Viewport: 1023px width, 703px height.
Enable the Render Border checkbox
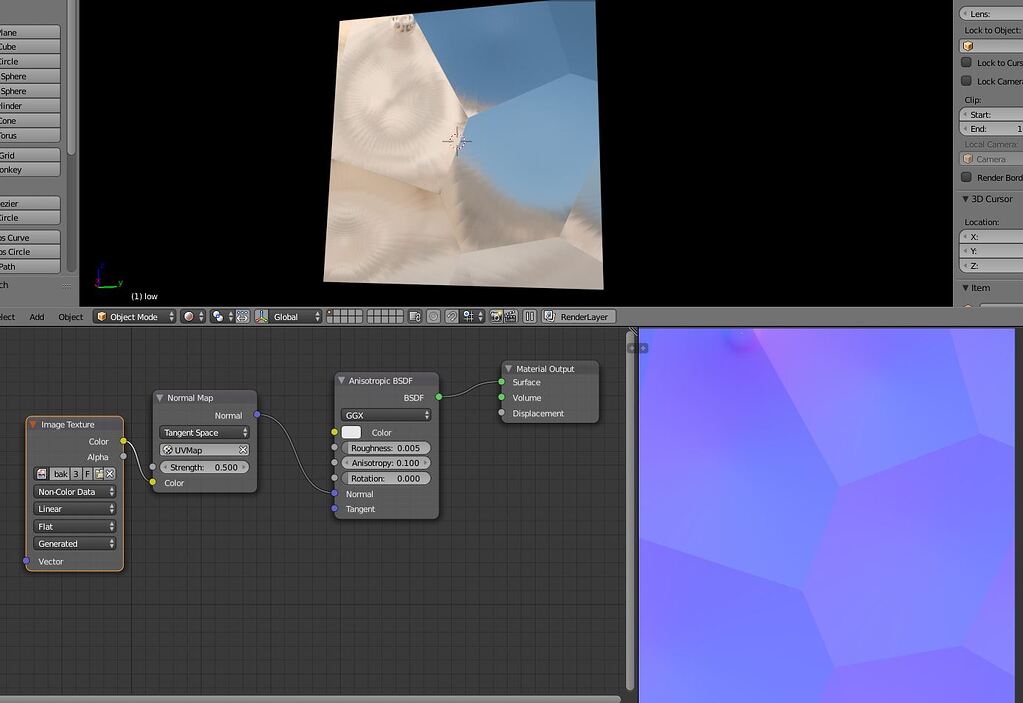pos(966,177)
